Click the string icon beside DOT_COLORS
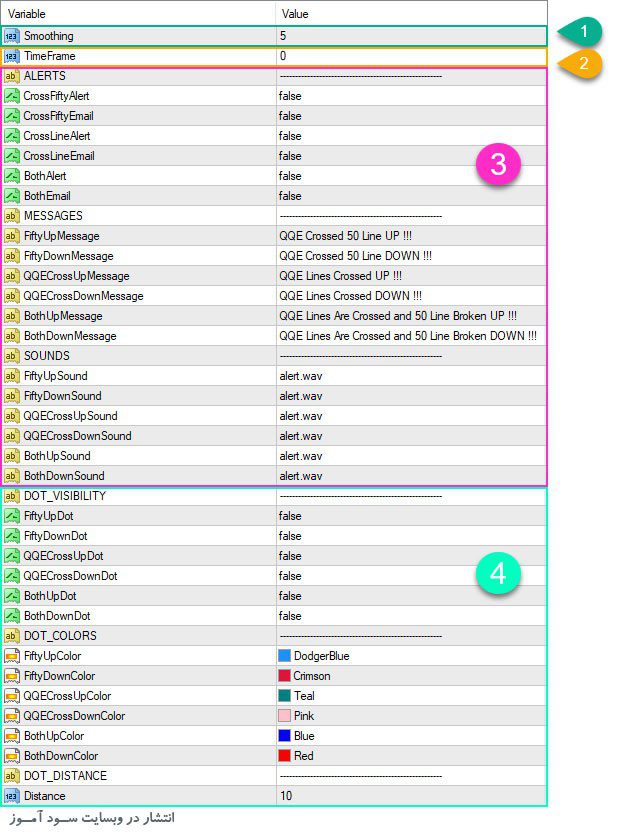Screen dimensions: 624x832 [11, 636]
